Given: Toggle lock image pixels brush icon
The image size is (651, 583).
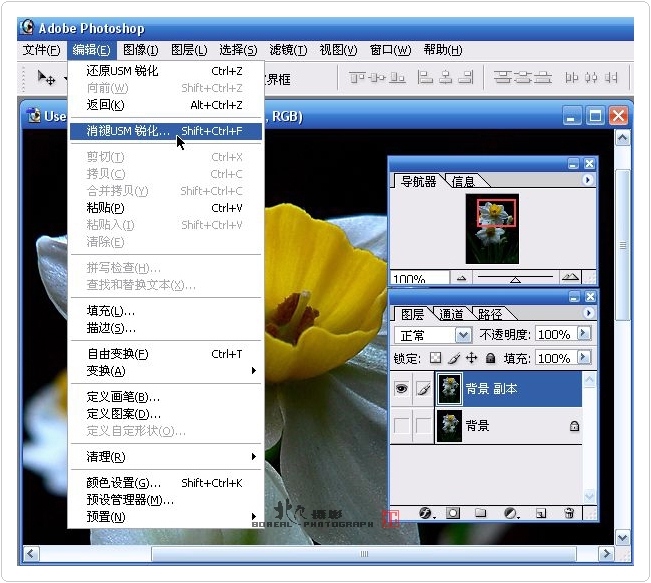Looking at the screenshot, I should (454, 358).
